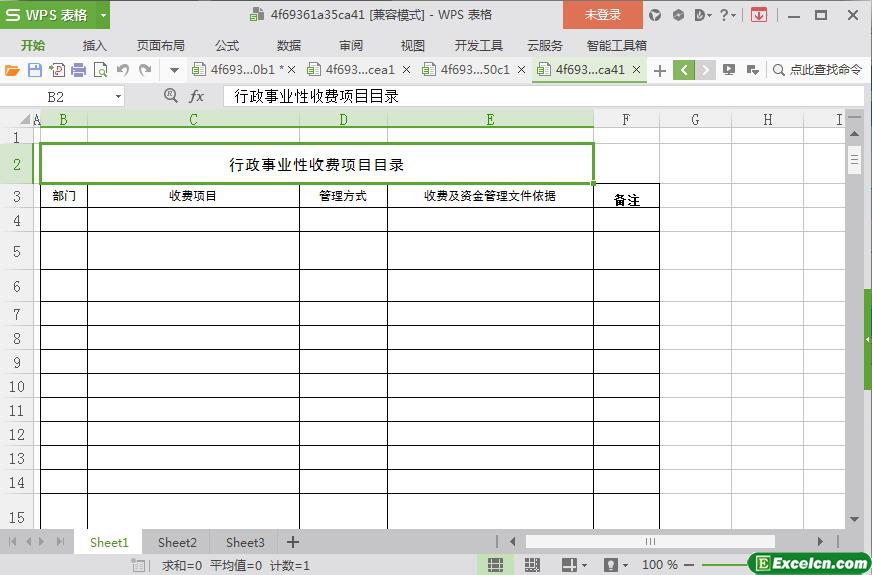Go to next document tab with gray arrow
The height and width of the screenshot is (575, 872).
(705, 70)
